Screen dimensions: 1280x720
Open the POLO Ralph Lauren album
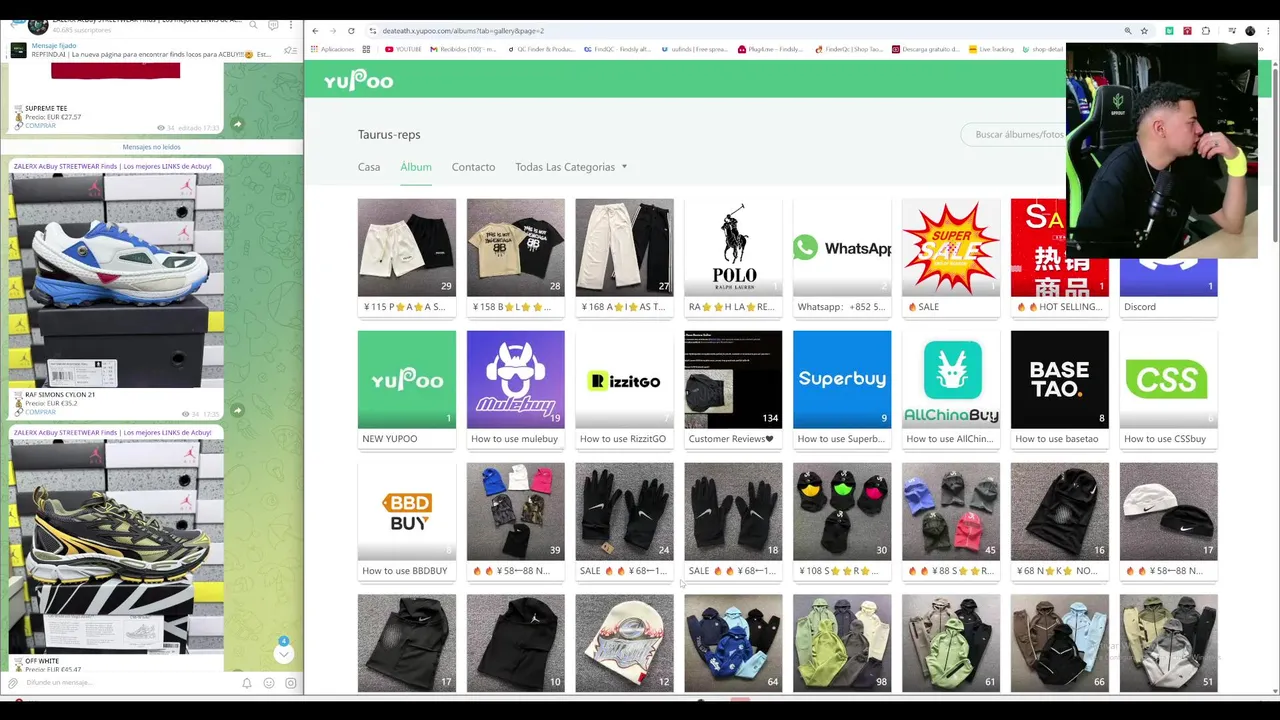click(733, 257)
